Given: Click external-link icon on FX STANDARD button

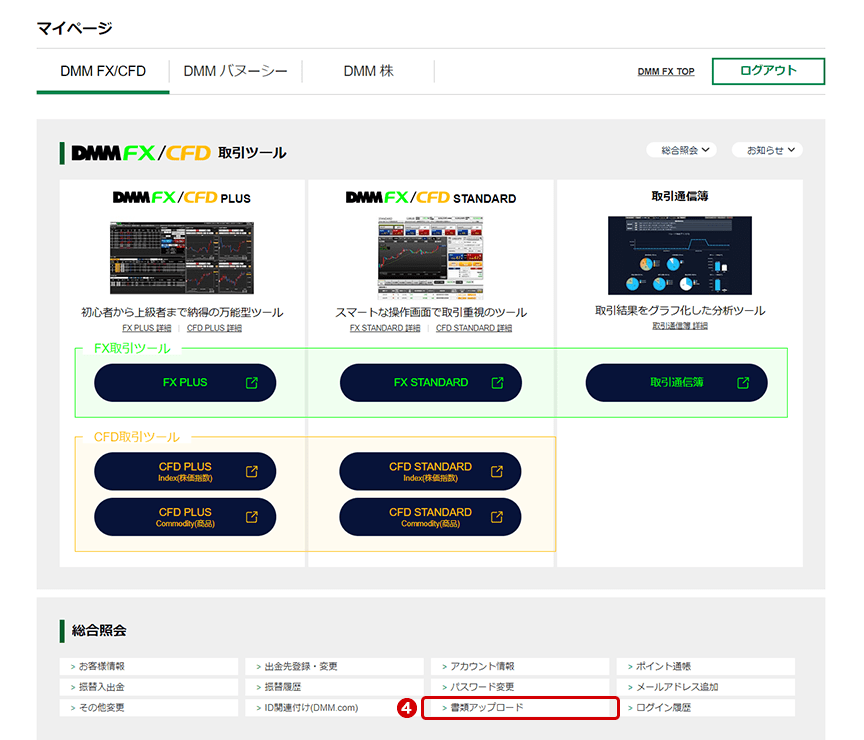Looking at the screenshot, I should coord(498,382).
